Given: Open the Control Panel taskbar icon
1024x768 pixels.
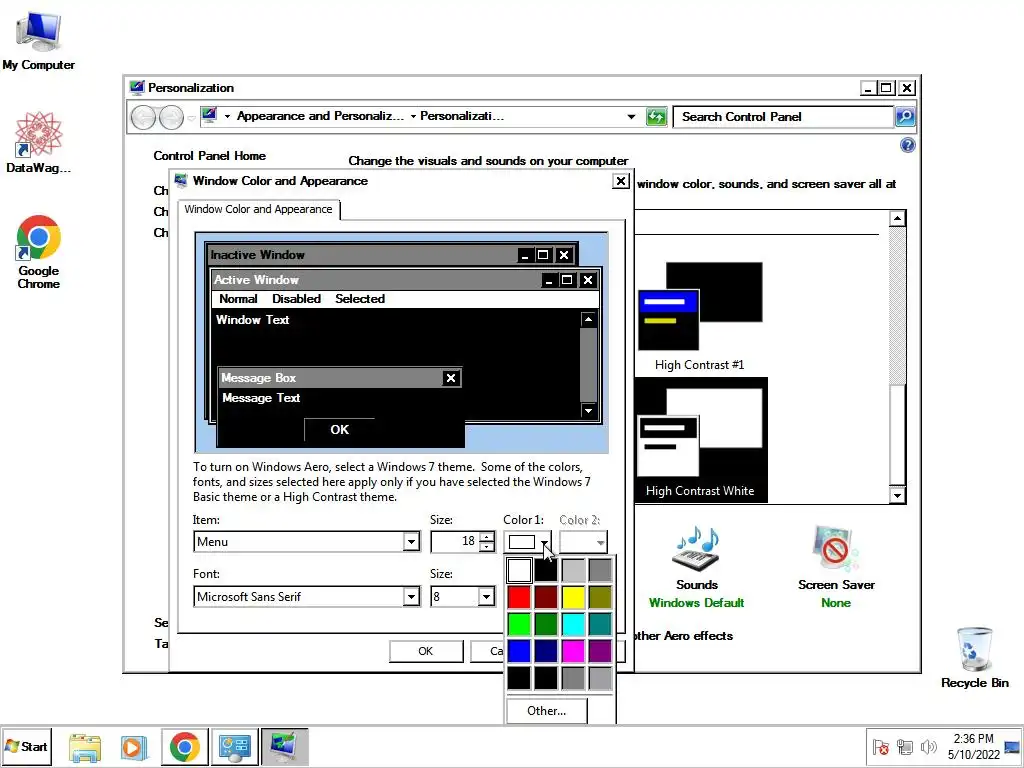Looking at the screenshot, I should [x=234, y=747].
